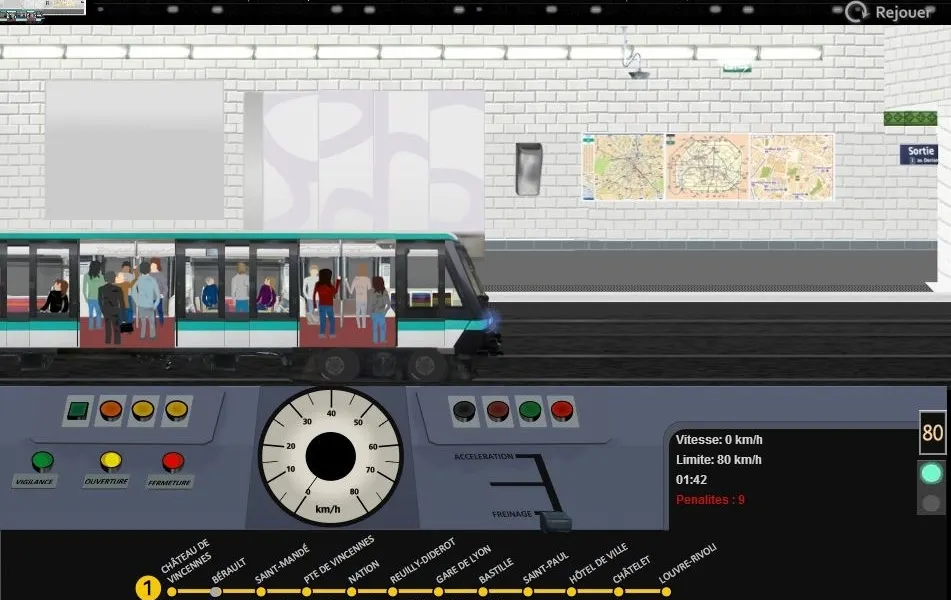Click the line 1 number badge
The image size is (951, 600).
point(148,589)
